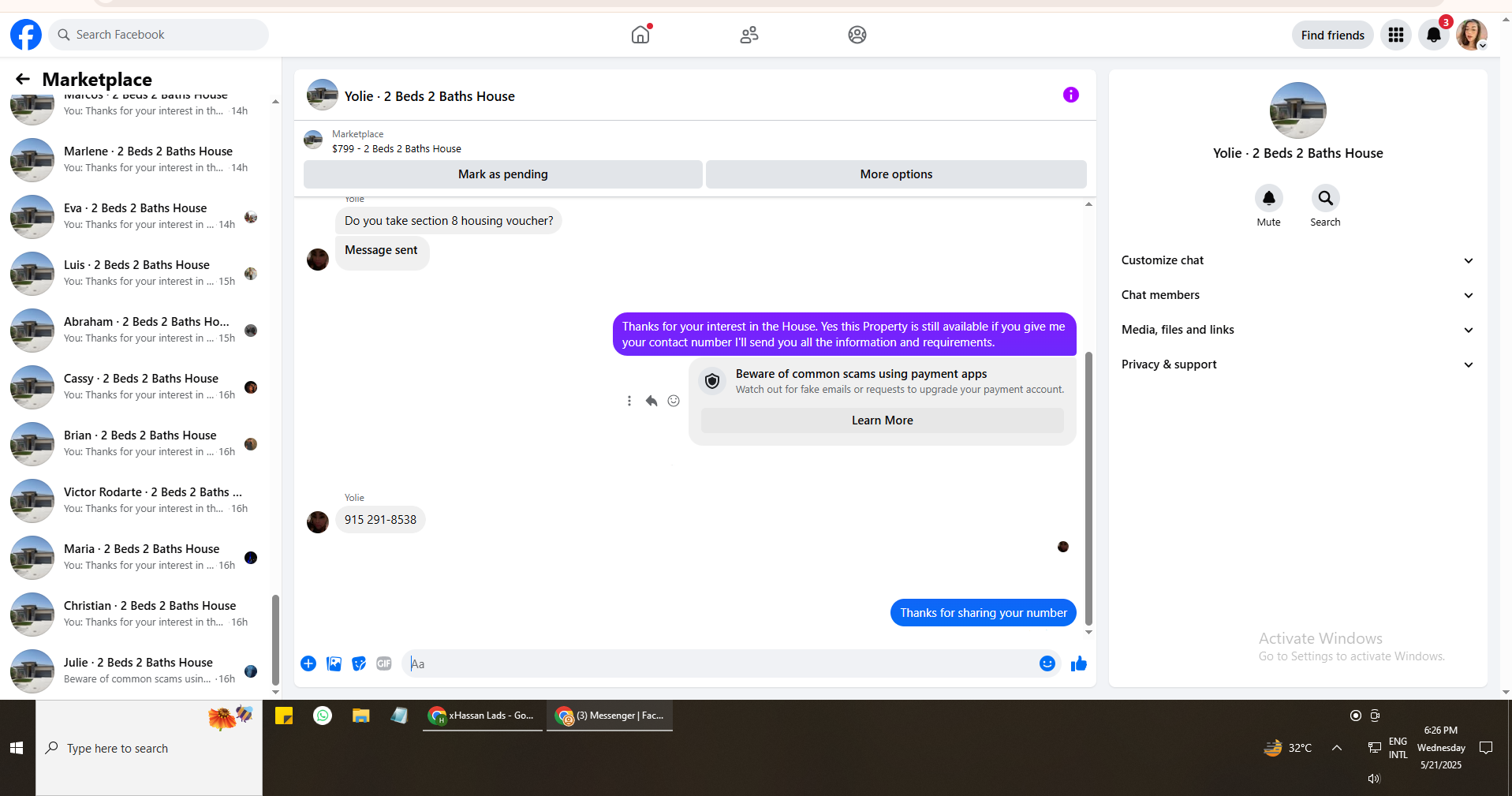Click the Windows Type here to search box
The height and width of the screenshot is (796, 1512).
click(x=149, y=748)
